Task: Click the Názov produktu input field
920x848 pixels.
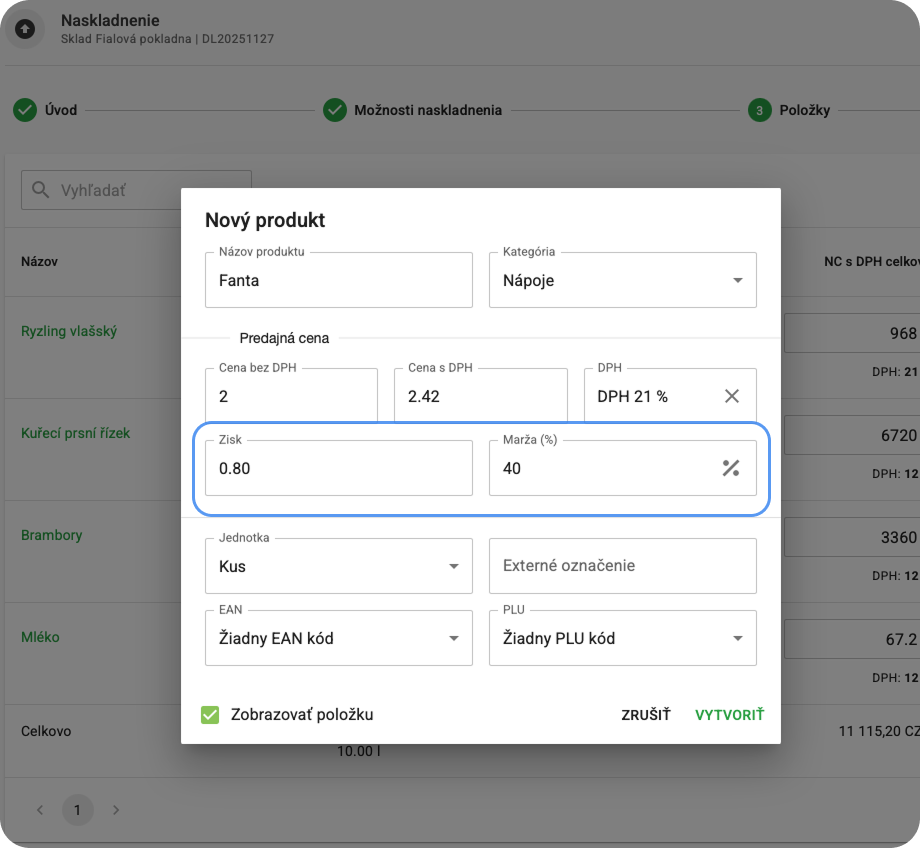Action: point(338,281)
